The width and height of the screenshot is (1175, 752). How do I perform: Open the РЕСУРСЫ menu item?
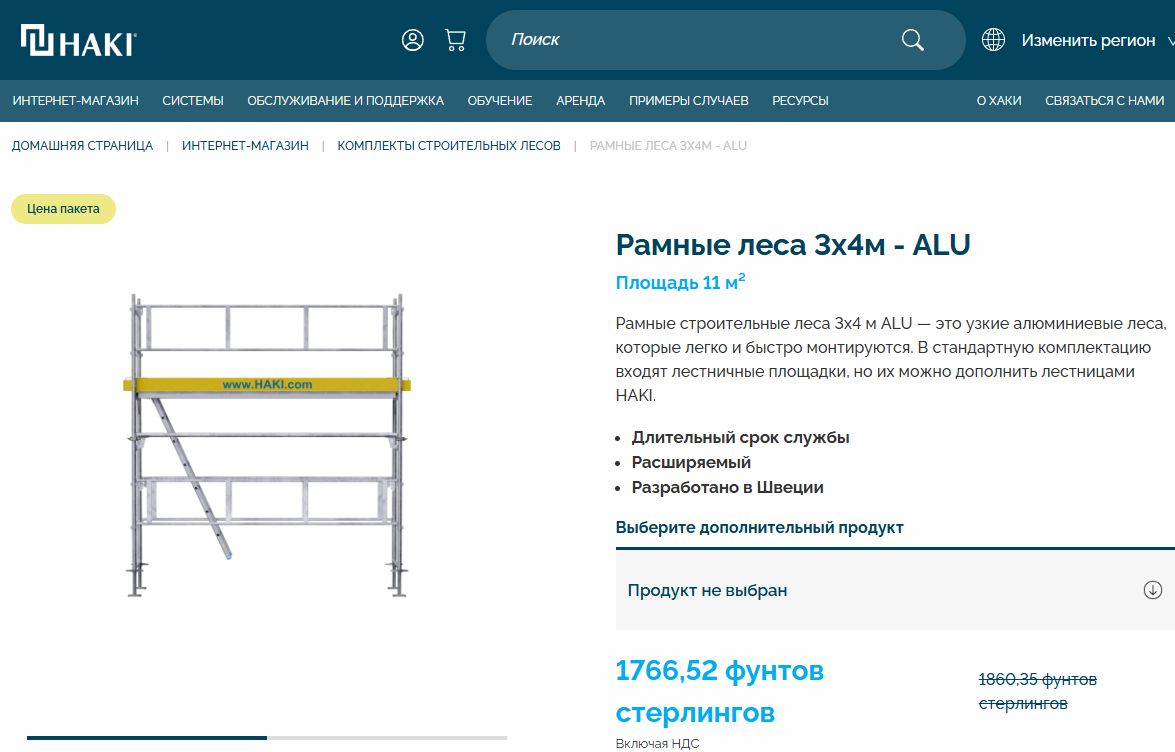pyautogui.click(x=800, y=100)
